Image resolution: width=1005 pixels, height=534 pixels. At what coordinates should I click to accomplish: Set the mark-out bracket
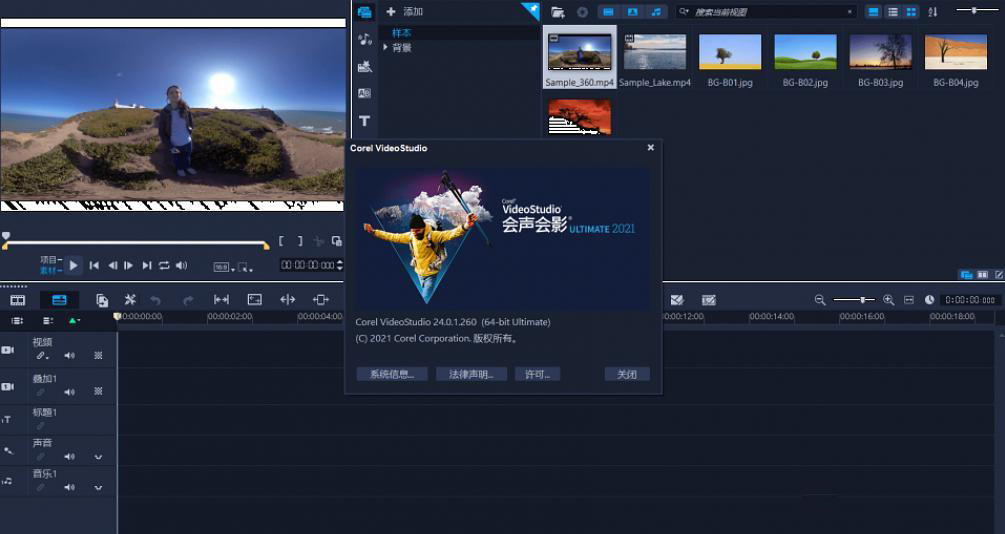[300, 241]
